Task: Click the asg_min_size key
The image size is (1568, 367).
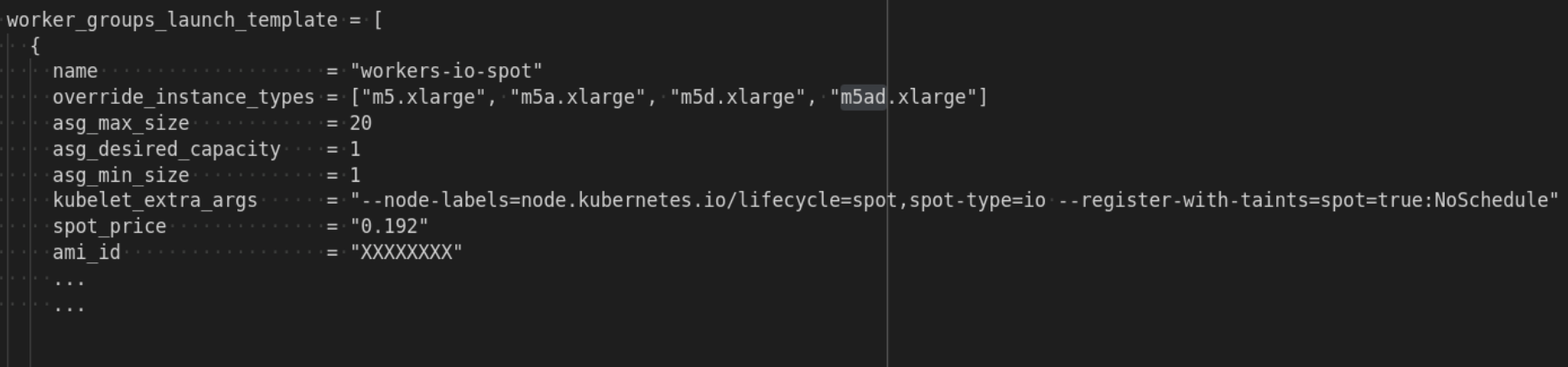Action: pyautogui.click(x=121, y=175)
